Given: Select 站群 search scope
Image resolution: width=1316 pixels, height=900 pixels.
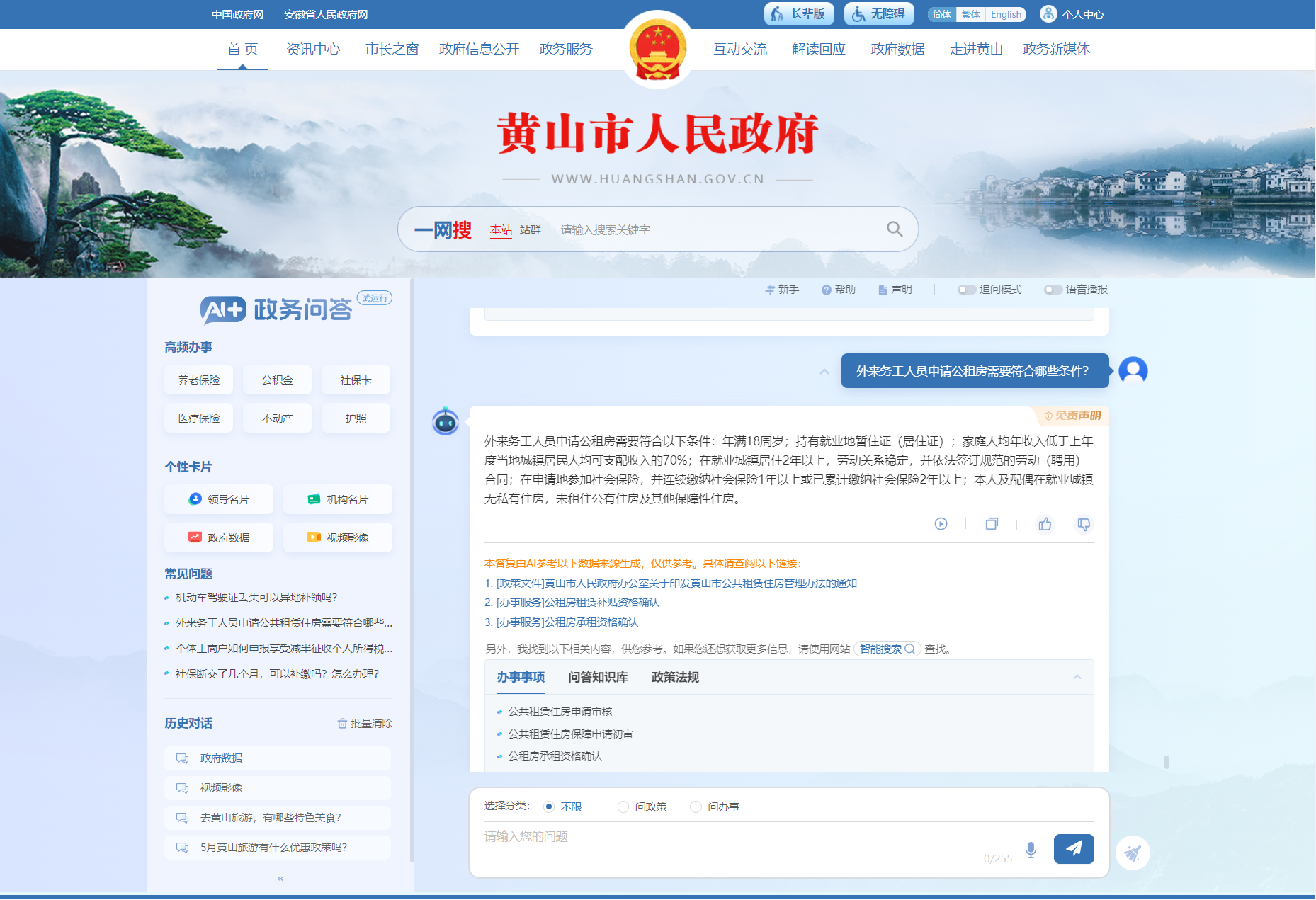Looking at the screenshot, I should [x=530, y=229].
